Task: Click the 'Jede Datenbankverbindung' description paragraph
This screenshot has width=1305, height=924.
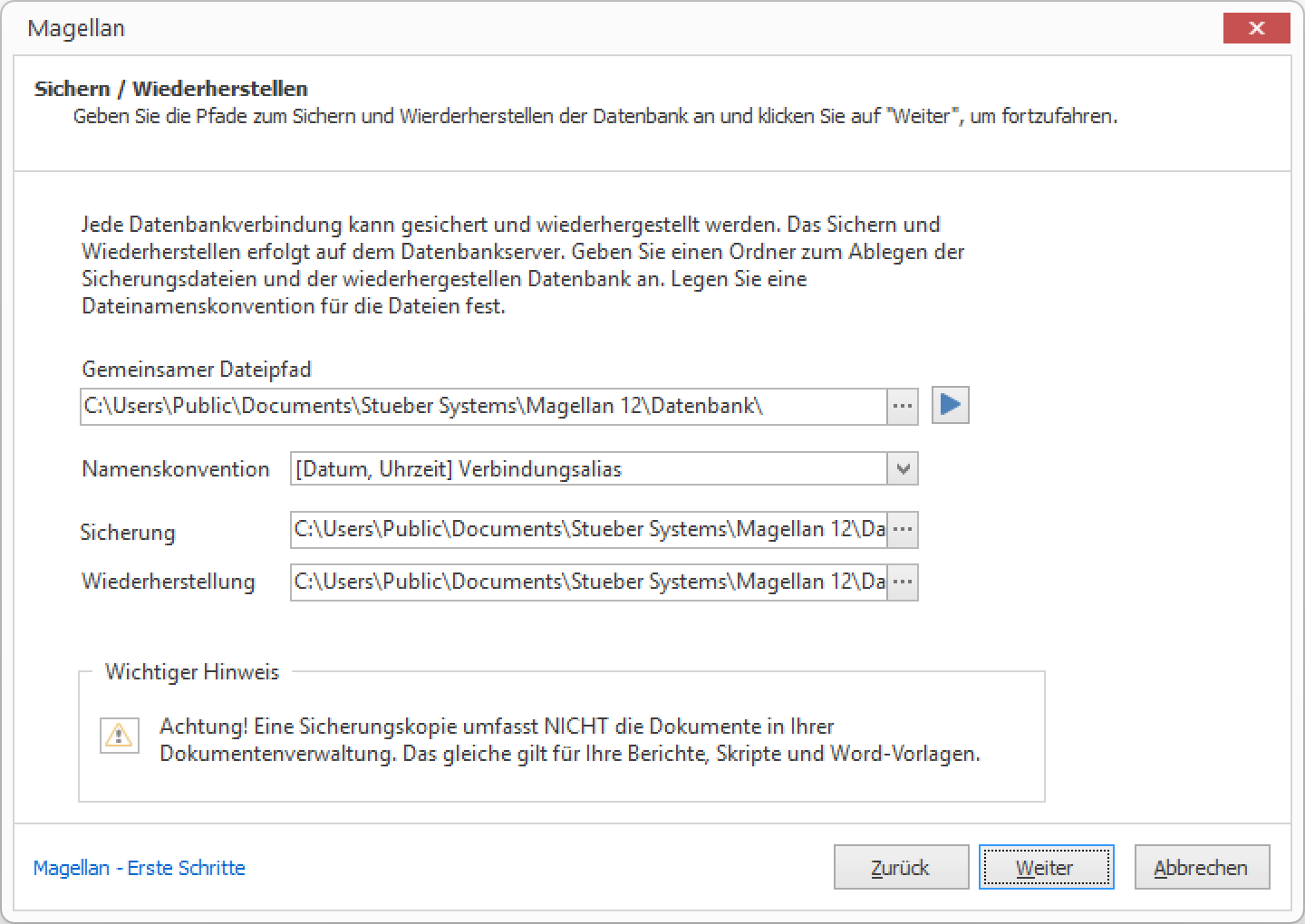Action: pyautogui.click(x=523, y=265)
